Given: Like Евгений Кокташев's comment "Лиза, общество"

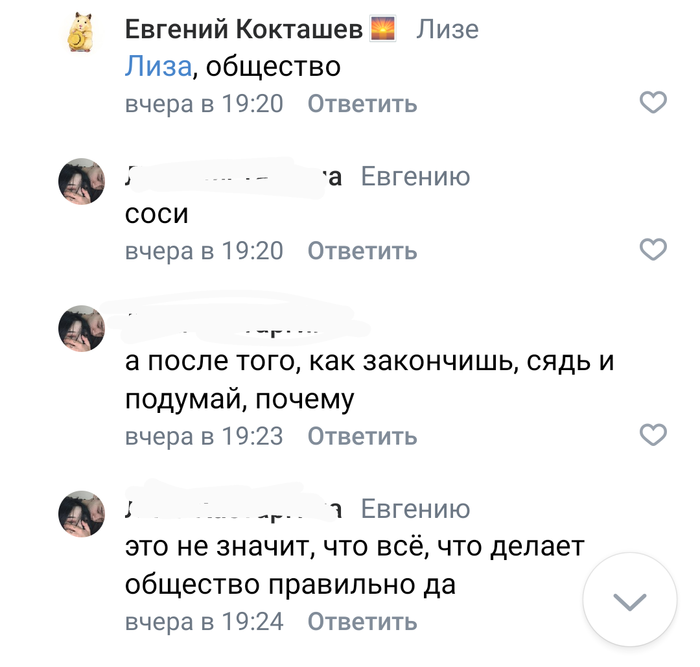Looking at the screenshot, I should coord(652,103).
